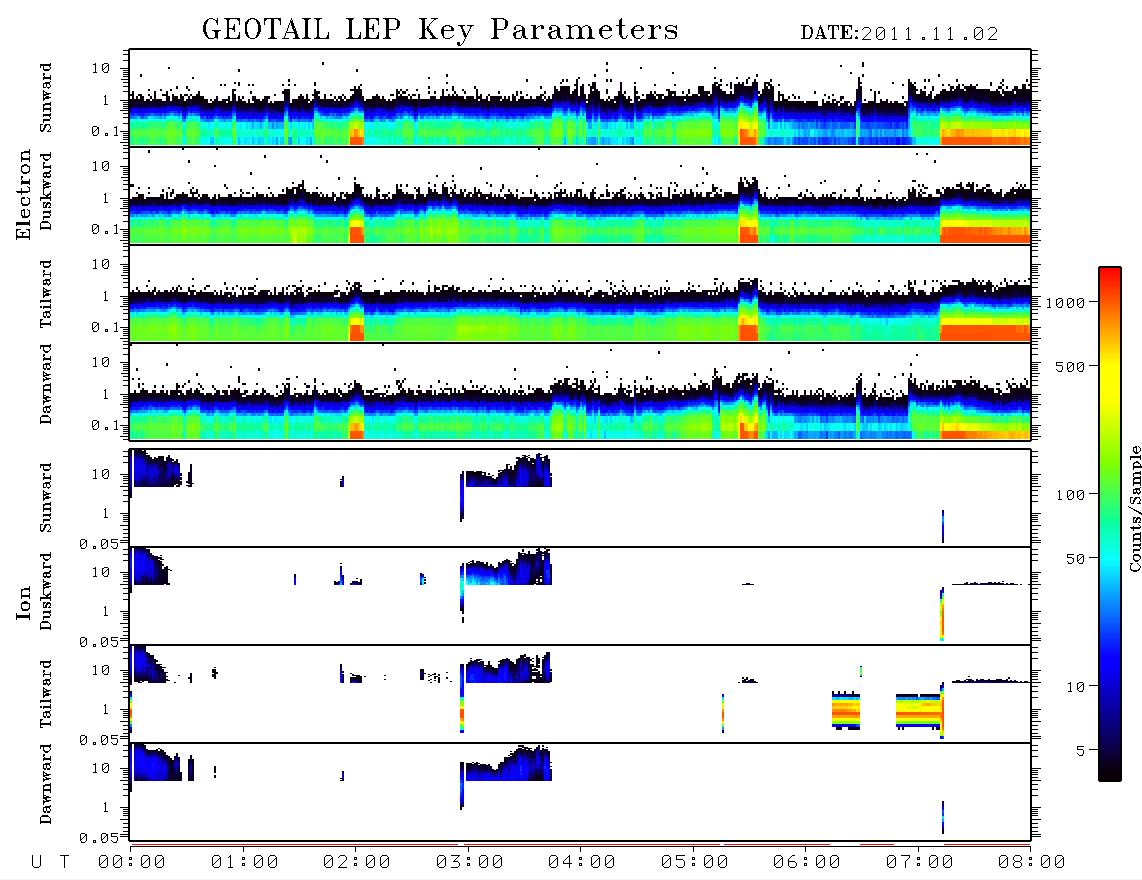Click the '08:00' time tick label
The width and height of the screenshot is (1142, 880).
pos(1032,863)
